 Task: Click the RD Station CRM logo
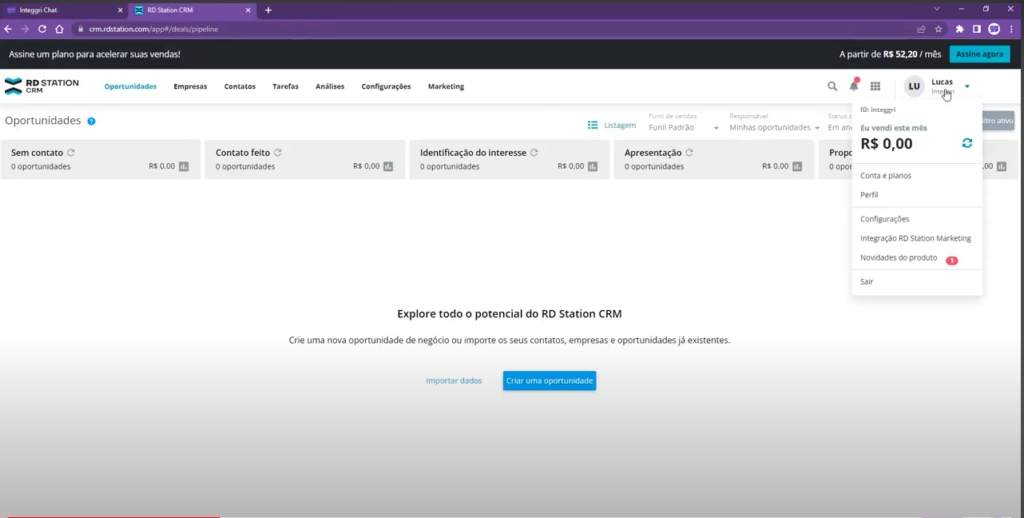[41, 86]
